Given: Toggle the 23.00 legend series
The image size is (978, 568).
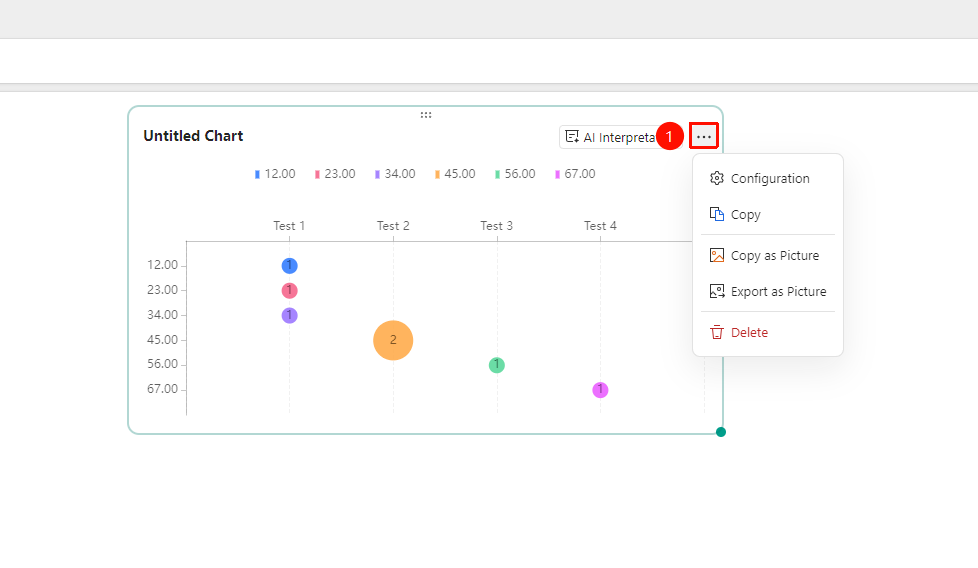Looking at the screenshot, I should pos(335,174).
